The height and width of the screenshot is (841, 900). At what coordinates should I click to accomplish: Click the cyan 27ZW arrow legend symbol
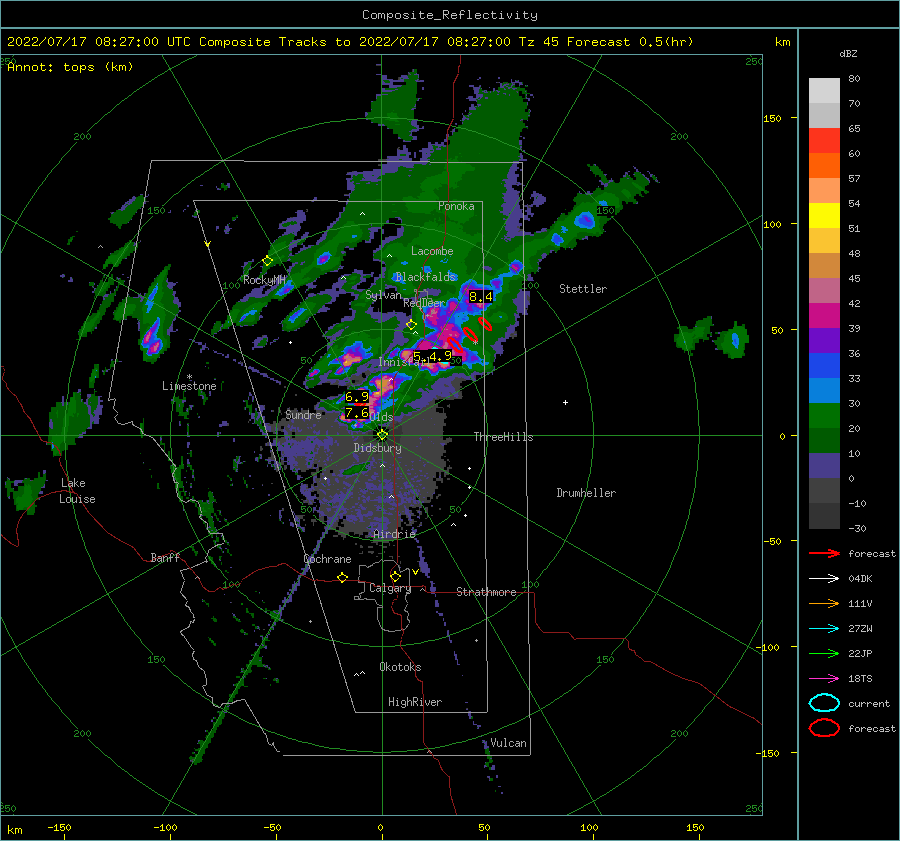824,628
